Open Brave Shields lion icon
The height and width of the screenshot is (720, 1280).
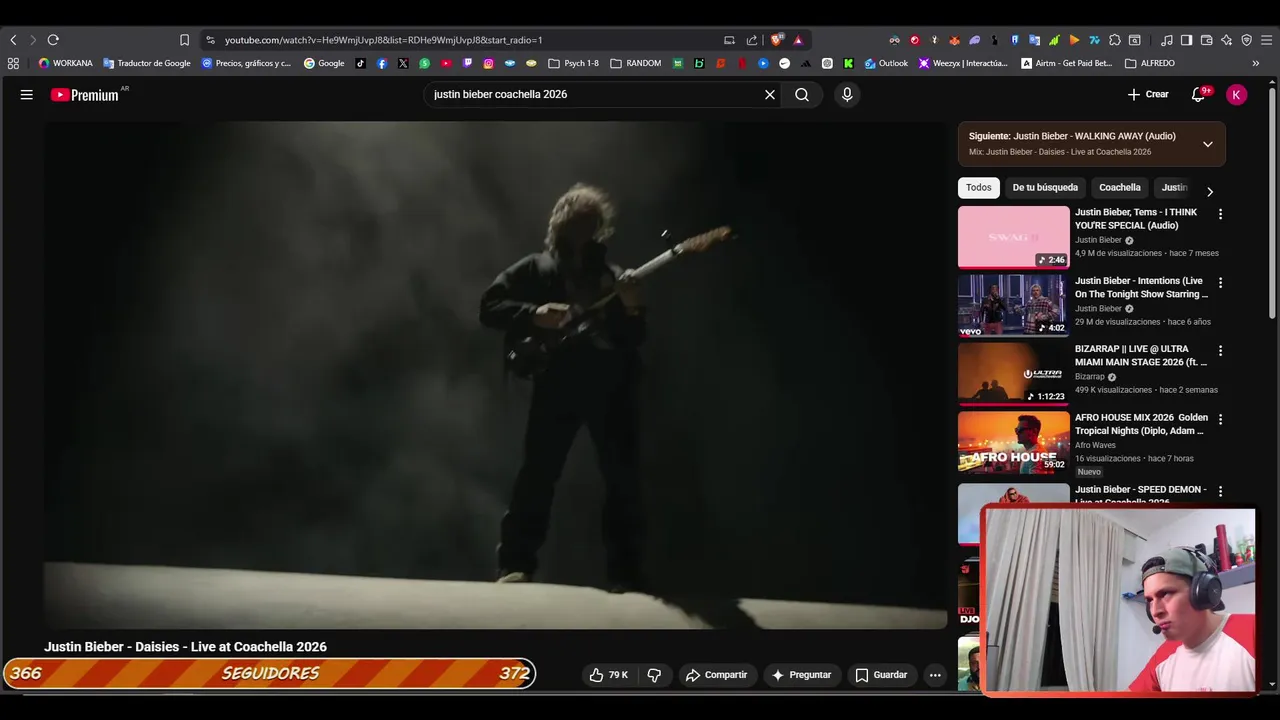coord(776,40)
